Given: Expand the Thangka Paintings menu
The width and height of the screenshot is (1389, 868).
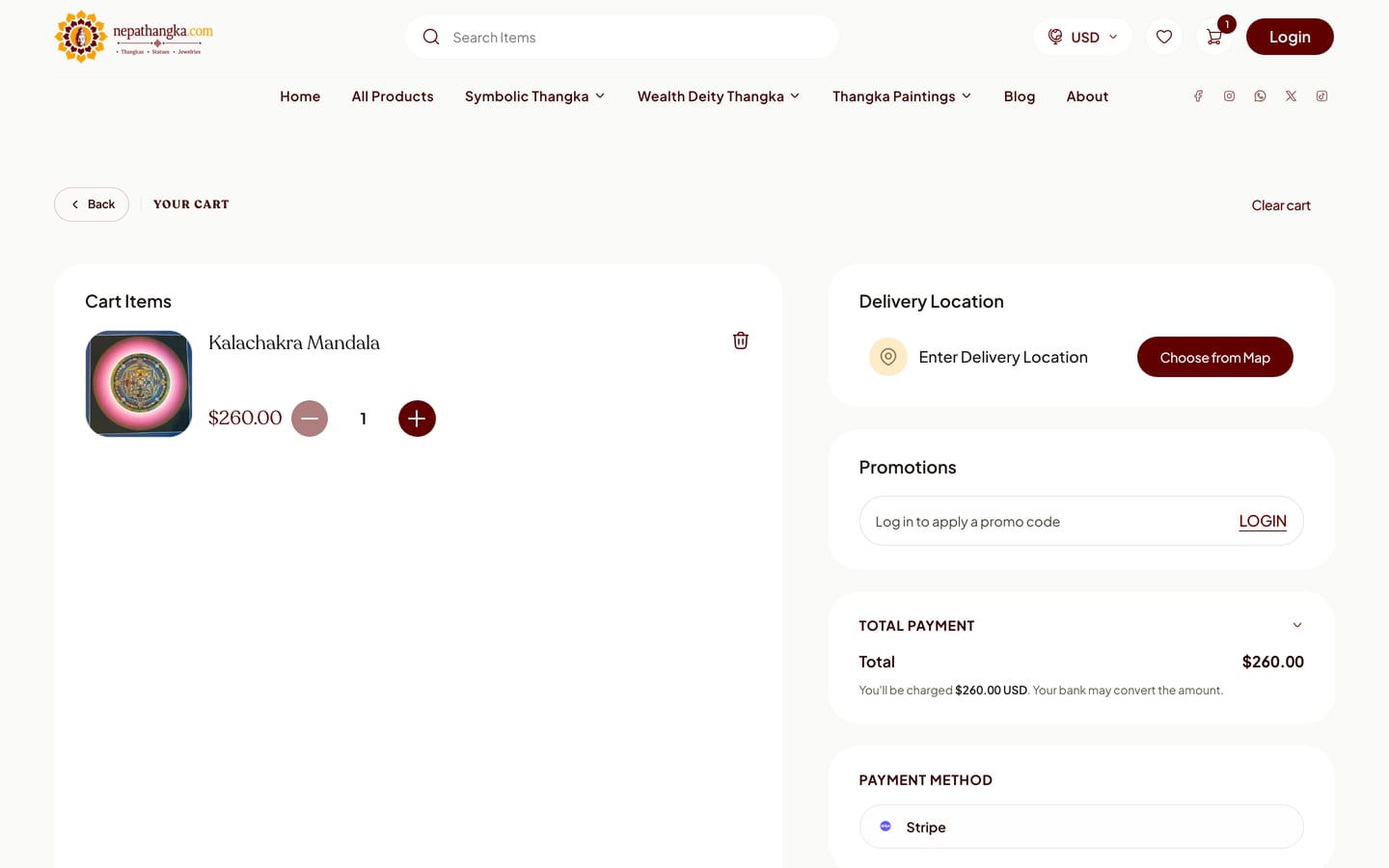Looking at the screenshot, I should point(902,95).
